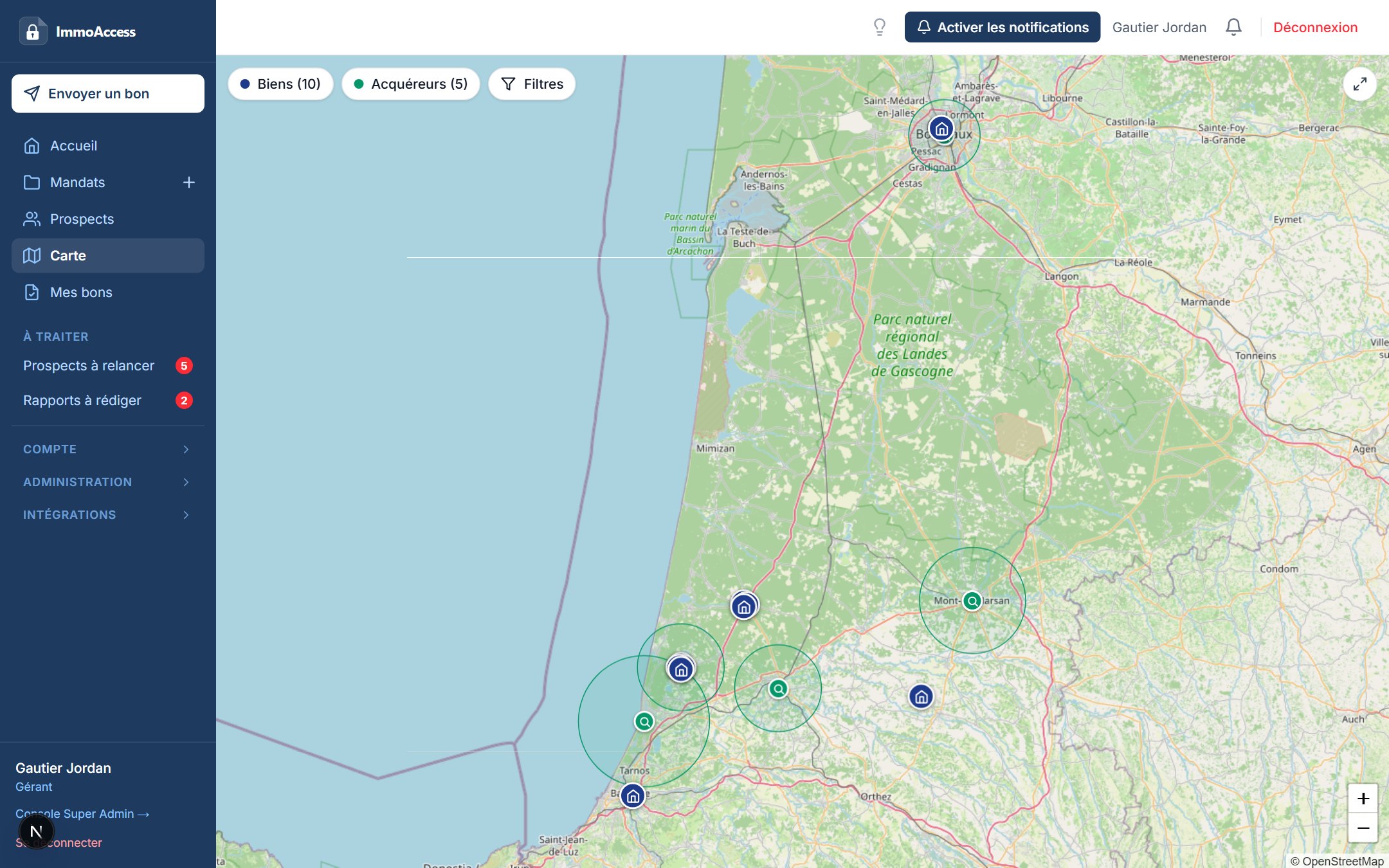Click the Gautier Jordan name in the header
1389x868 pixels.
[x=1159, y=27]
